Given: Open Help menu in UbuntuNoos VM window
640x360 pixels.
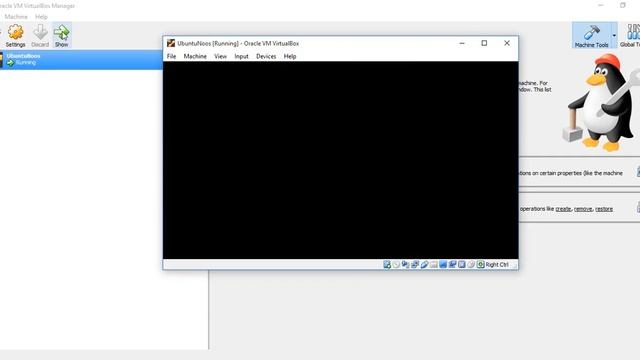Looking at the screenshot, I should coord(290,56).
